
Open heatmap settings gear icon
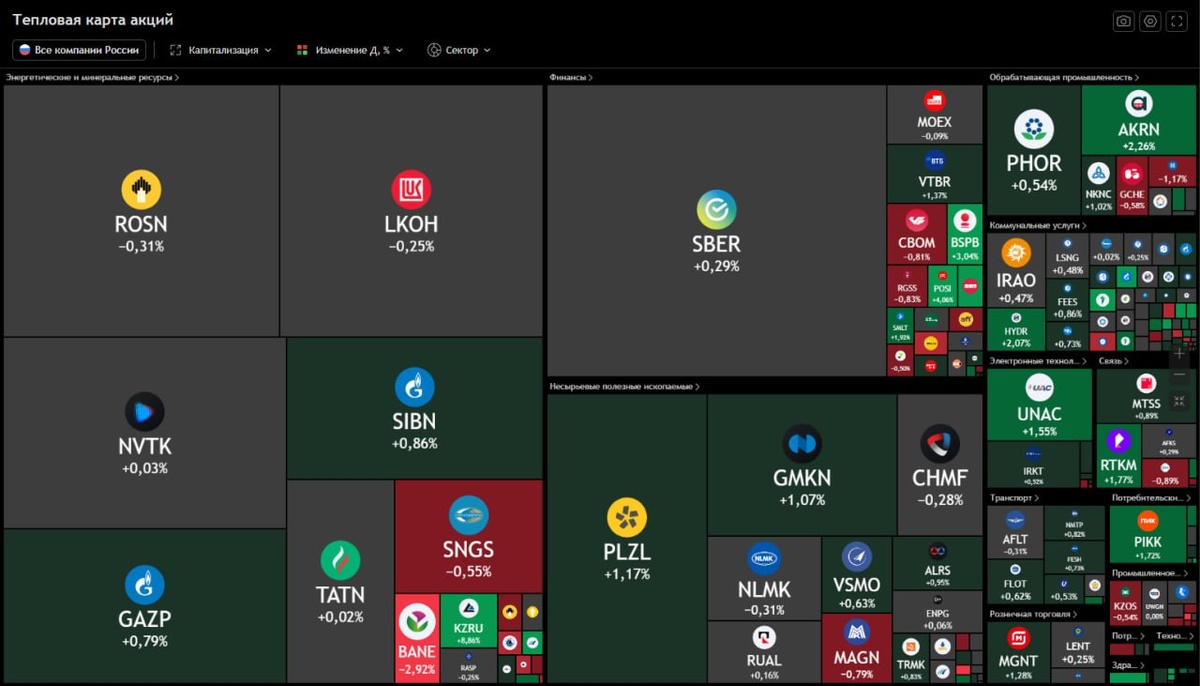click(x=1151, y=21)
